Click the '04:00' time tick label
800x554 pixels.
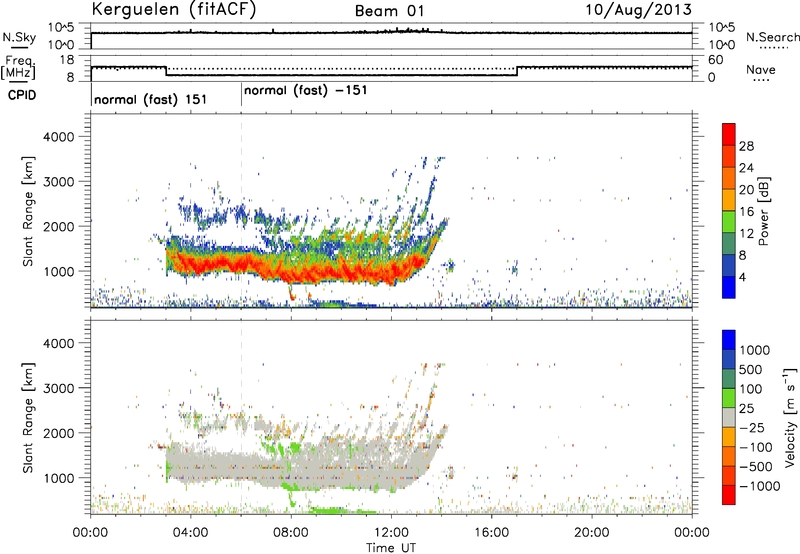point(190,533)
